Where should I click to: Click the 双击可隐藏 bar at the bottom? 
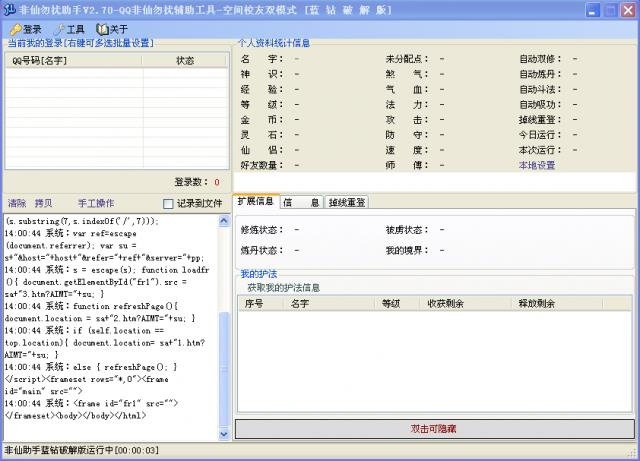click(433, 429)
